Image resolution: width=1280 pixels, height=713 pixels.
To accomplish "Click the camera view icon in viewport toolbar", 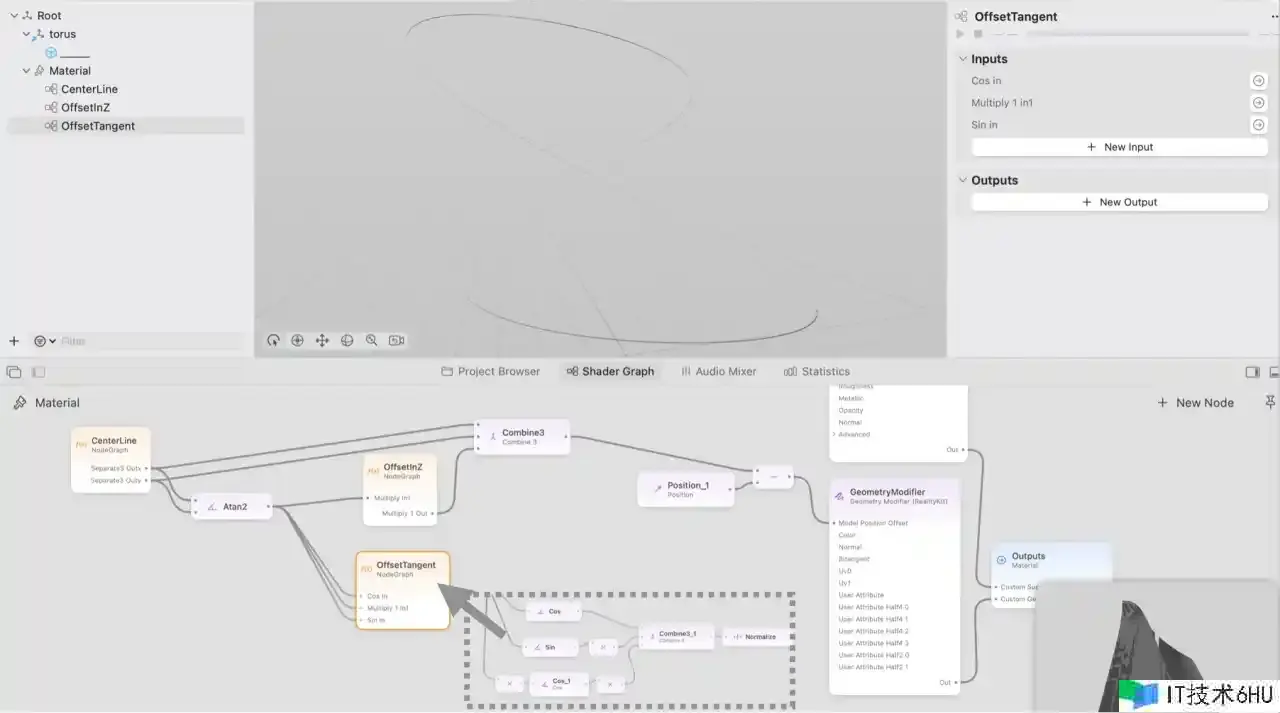I will pyautogui.click(x=397, y=340).
